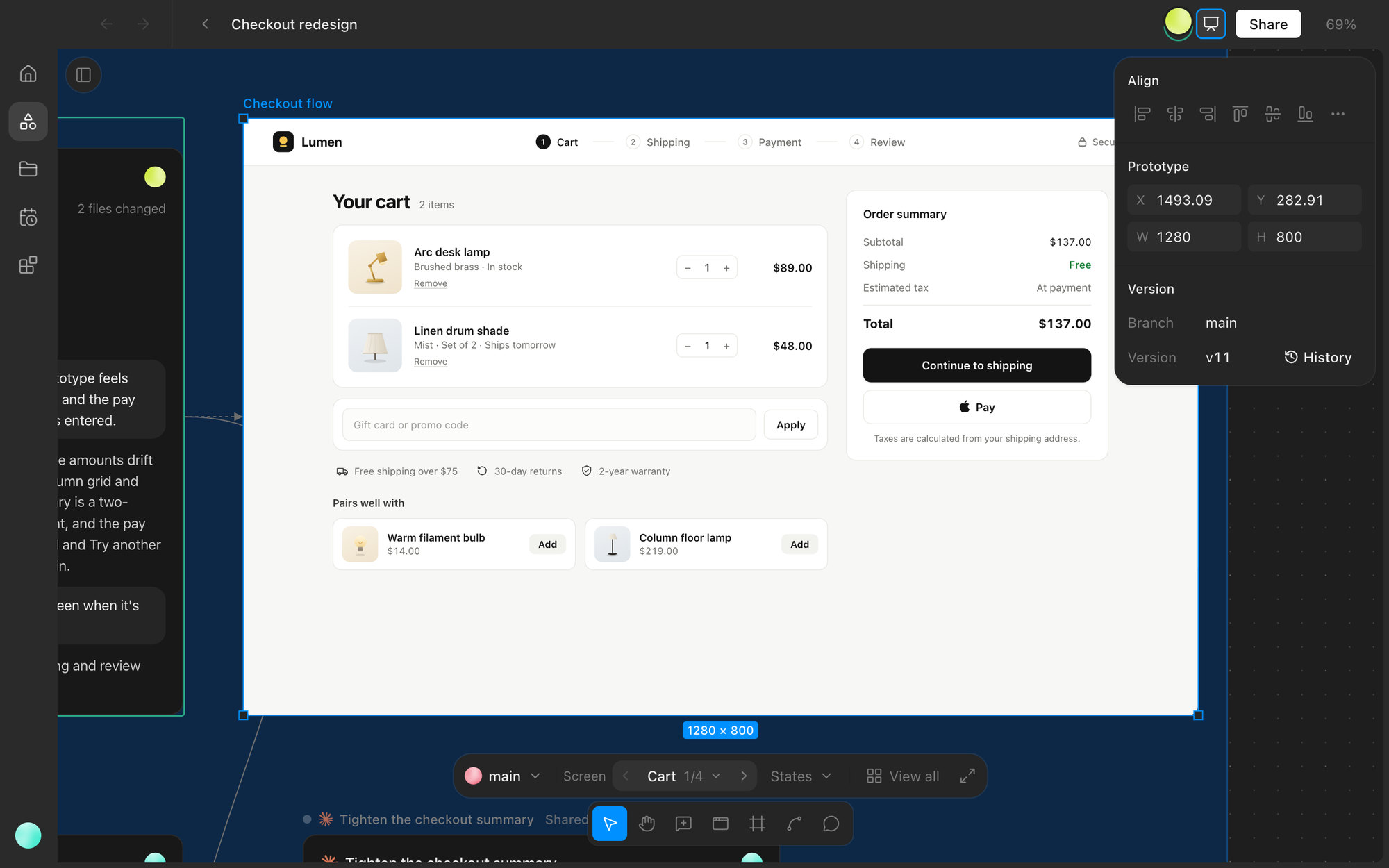Open the Cart 1/4 screen dropdown
The width and height of the screenshot is (1389, 868).
click(684, 776)
